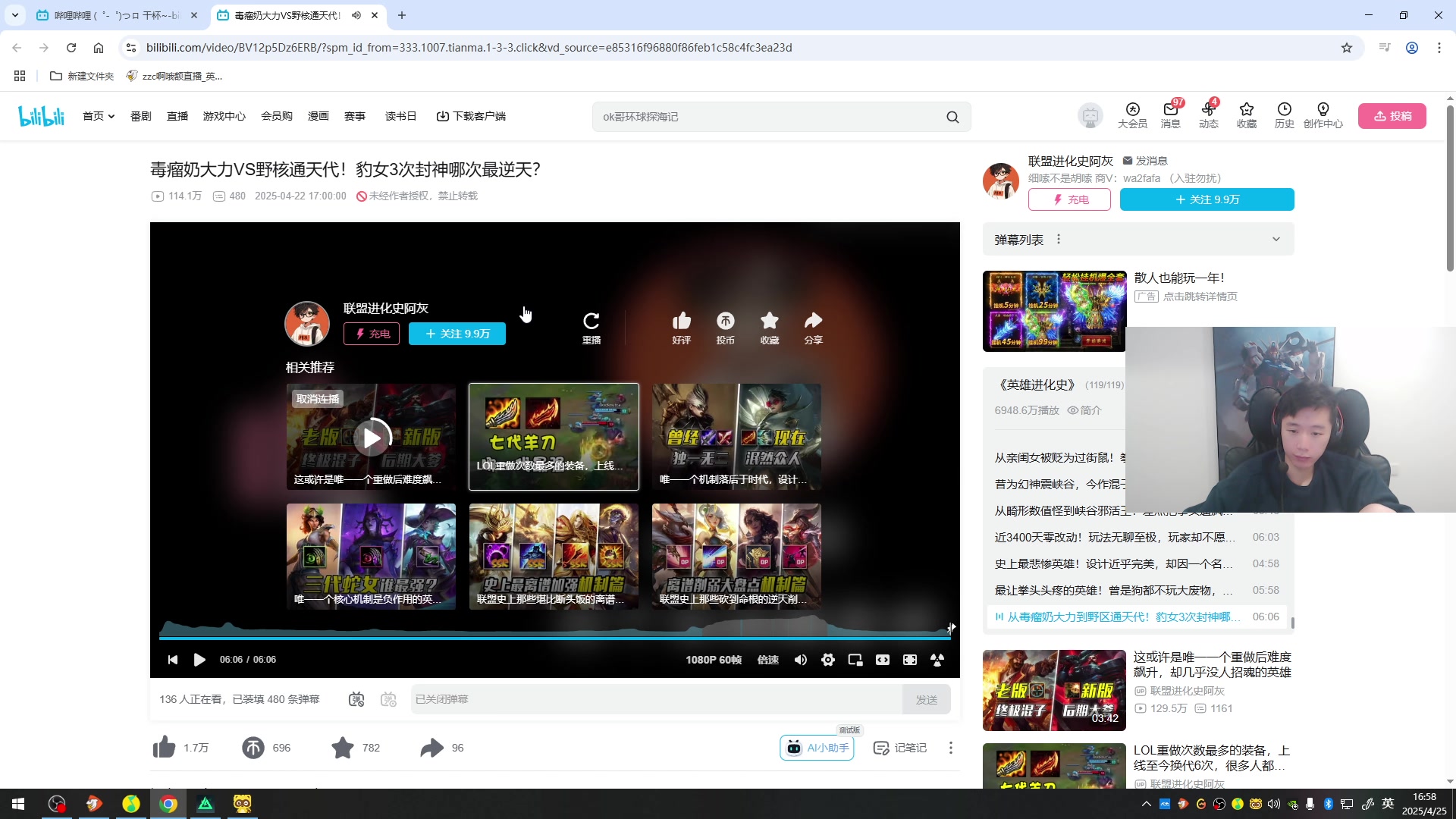Open new browser tab
The width and height of the screenshot is (1456, 819).
point(402,15)
